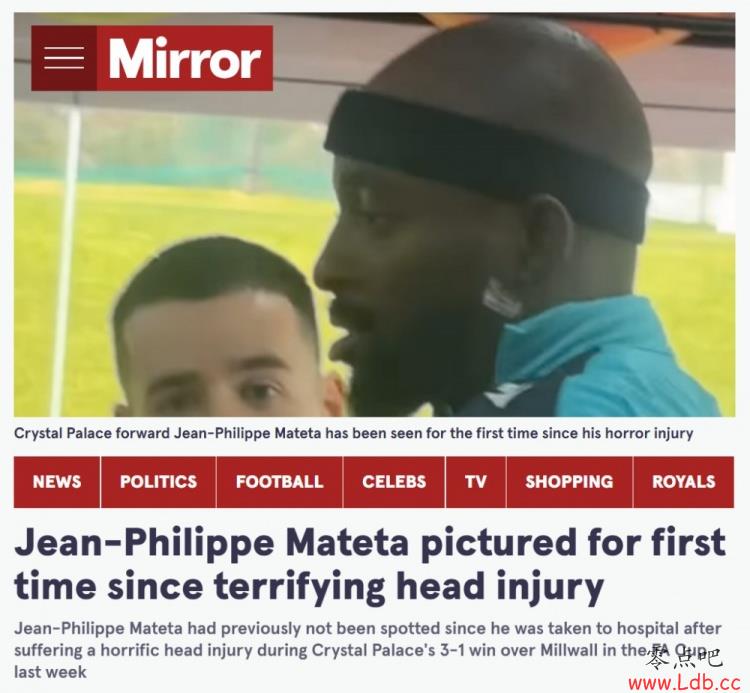The height and width of the screenshot is (693, 750).
Task: Click the photo caption text
Action: (x=353, y=433)
